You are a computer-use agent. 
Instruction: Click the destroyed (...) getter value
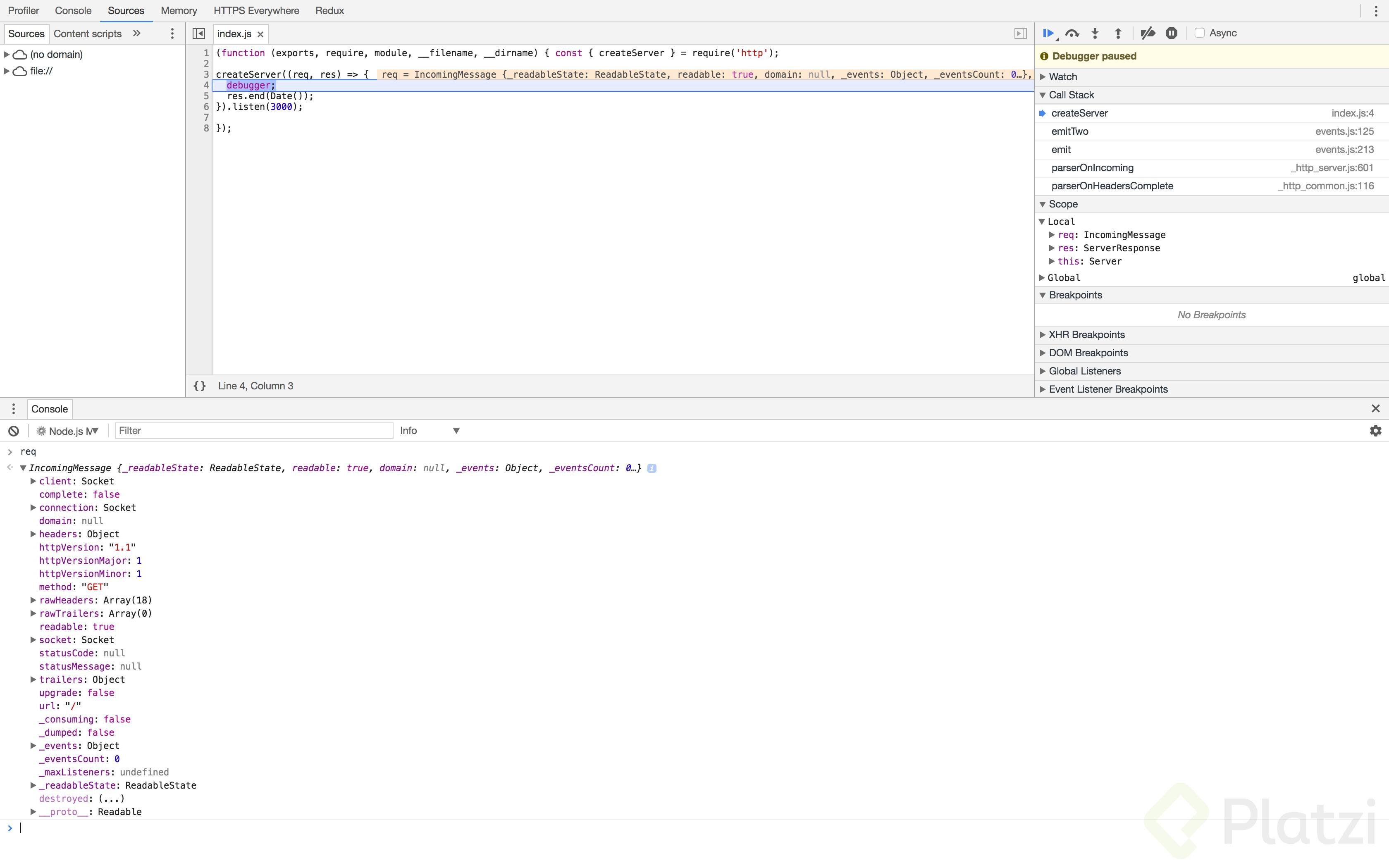pos(111,799)
